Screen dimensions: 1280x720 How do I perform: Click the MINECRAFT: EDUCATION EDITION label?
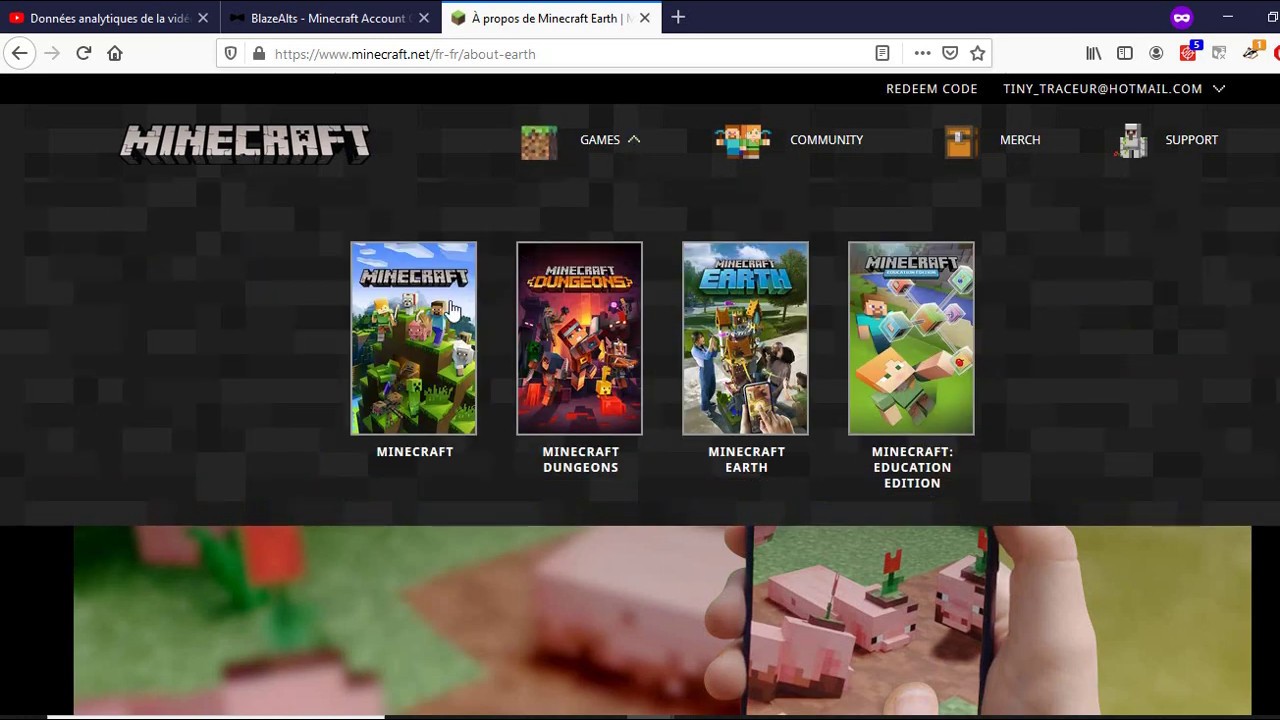tap(912, 467)
